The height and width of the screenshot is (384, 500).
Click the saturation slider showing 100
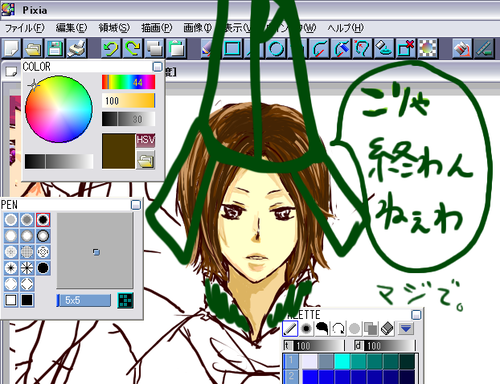[x=128, y=101]
